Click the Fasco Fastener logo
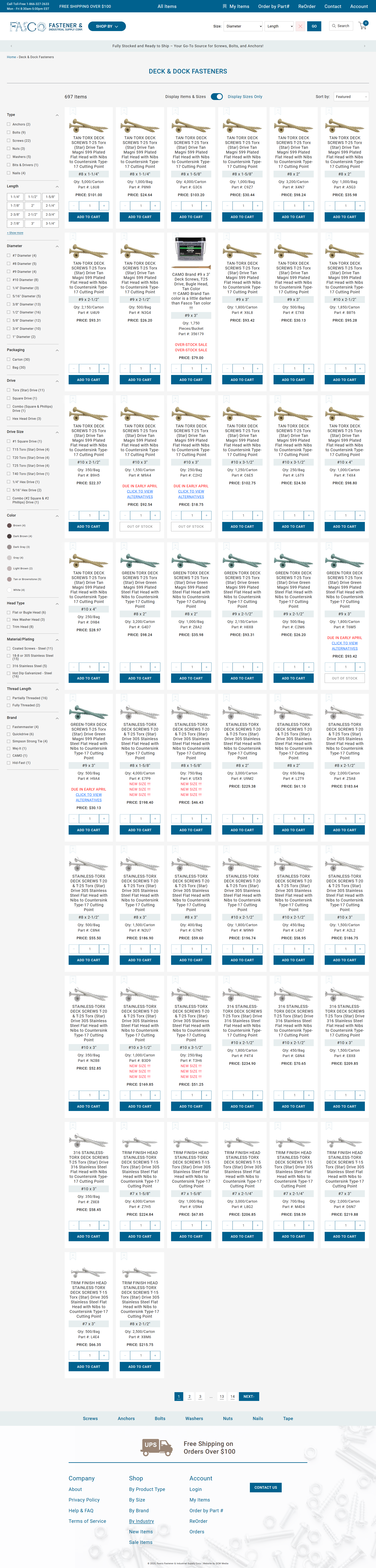 pos(46,27)
